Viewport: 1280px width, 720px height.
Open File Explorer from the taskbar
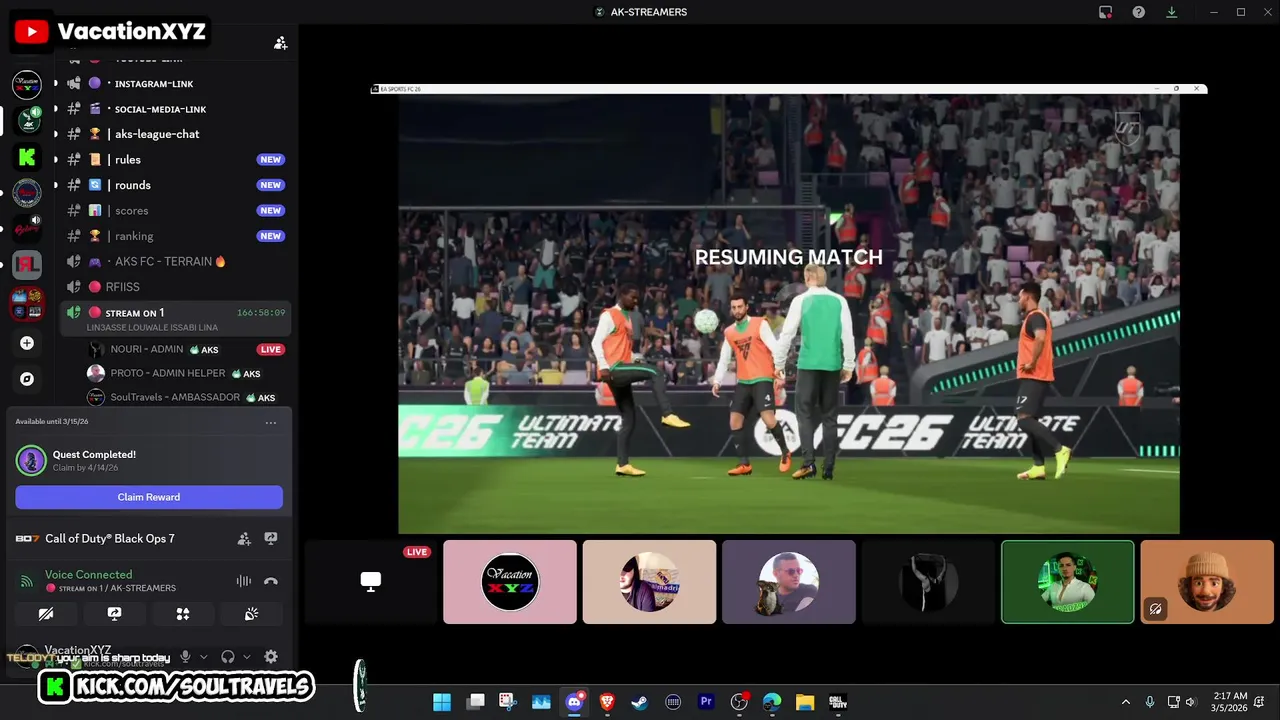tap(805, 702)
